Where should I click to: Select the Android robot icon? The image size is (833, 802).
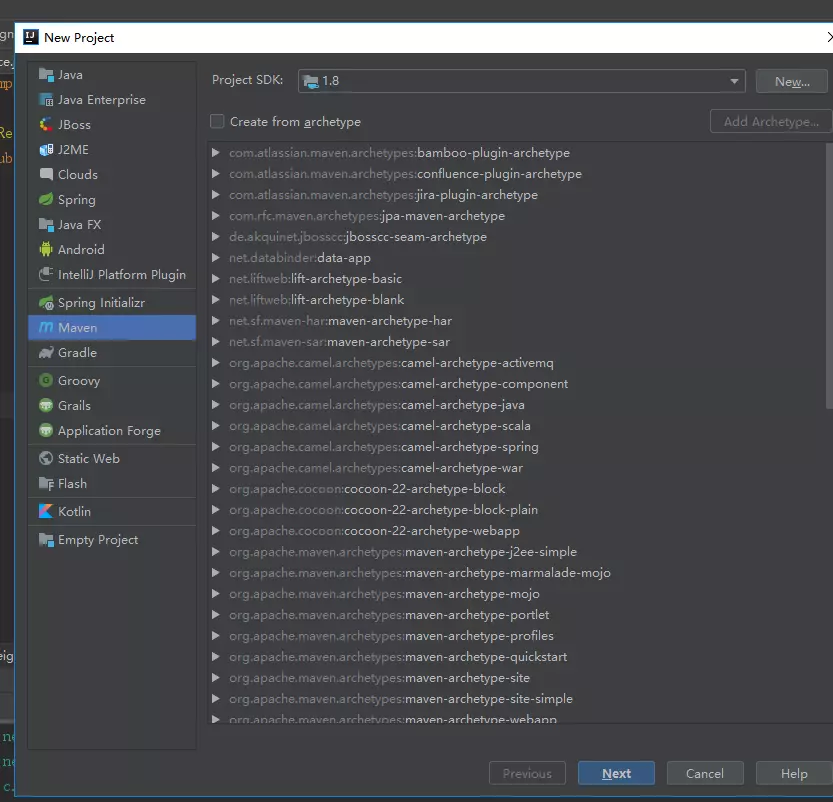46,249
